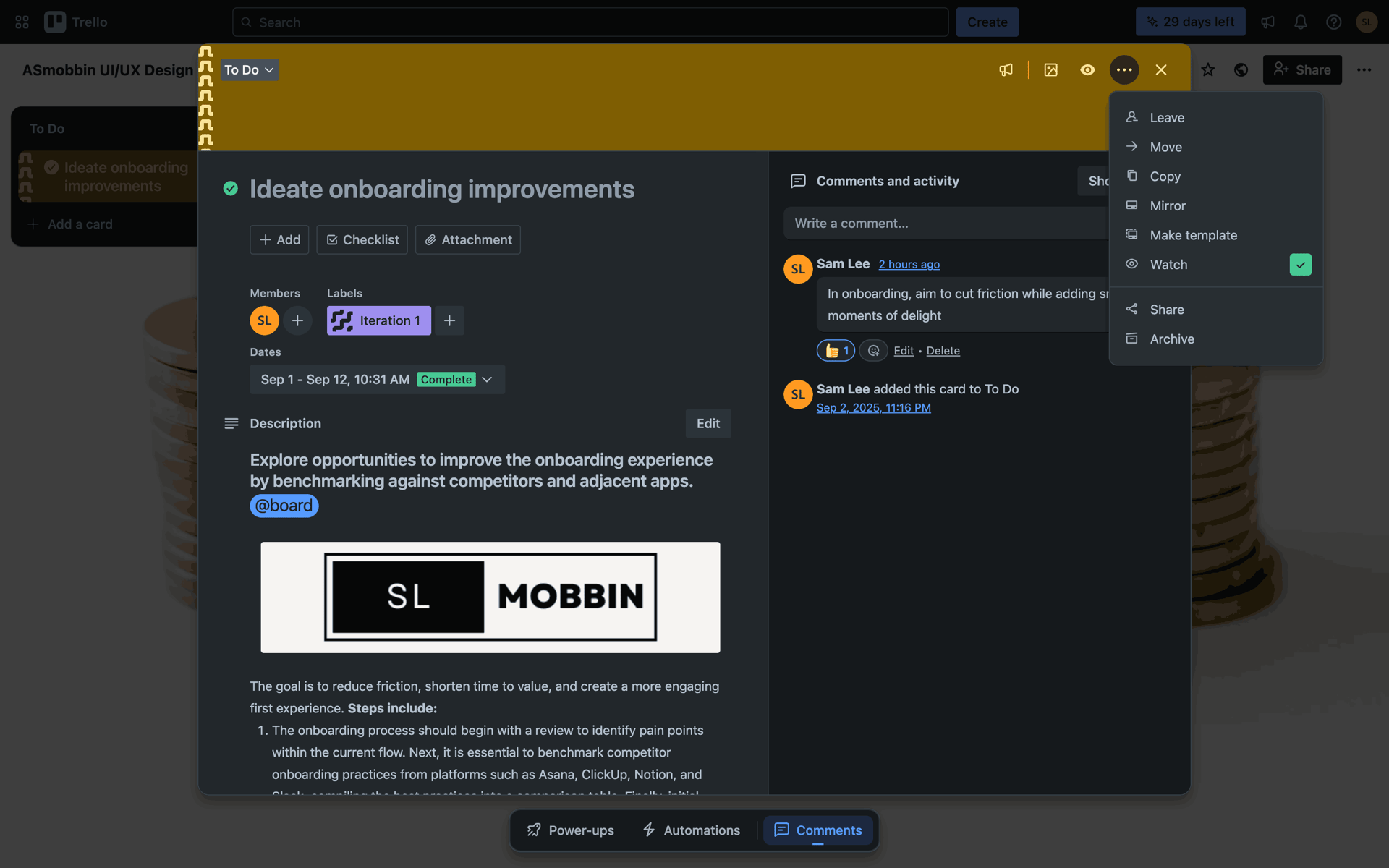Click the Description heading icon

231,424
